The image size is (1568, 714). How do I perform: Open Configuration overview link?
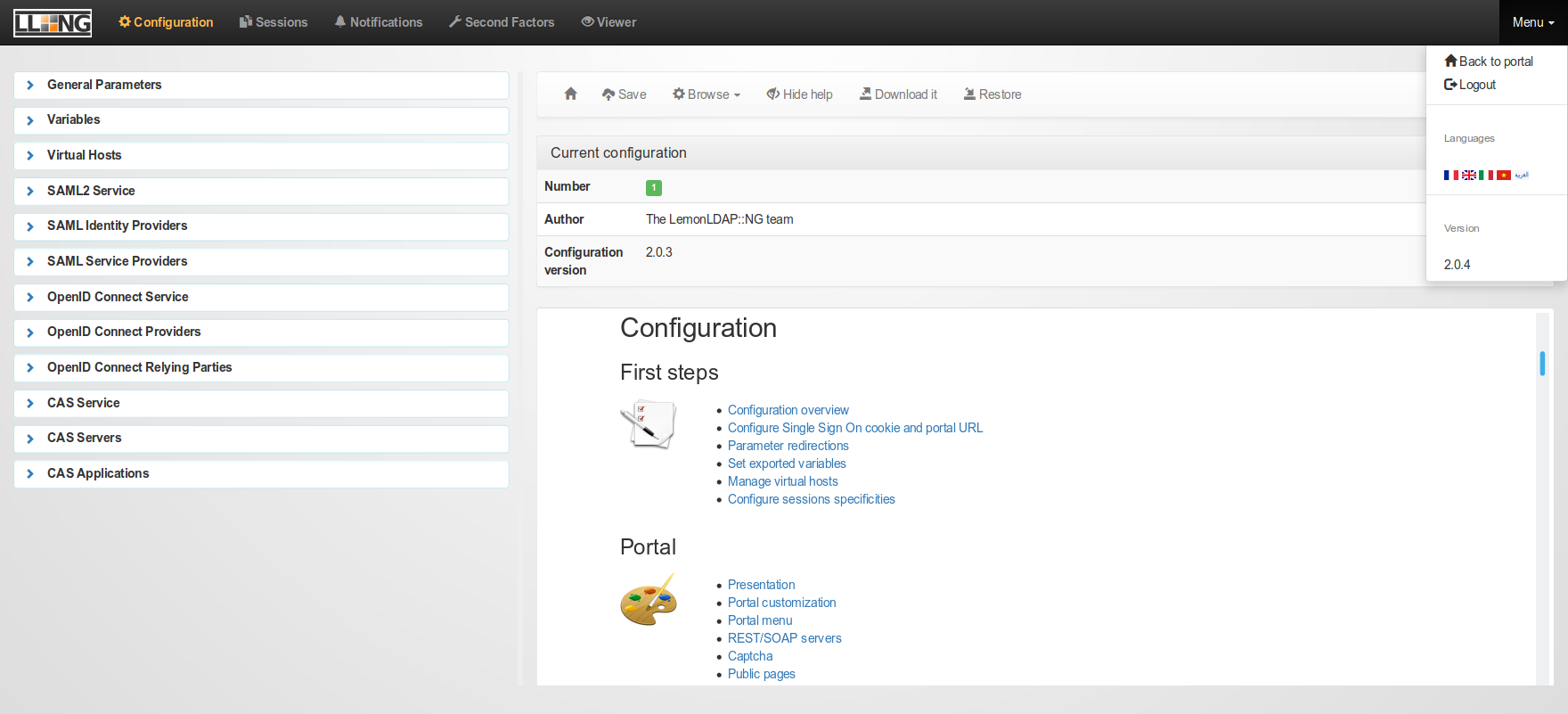pyautogui.click(x=788, y=410)
